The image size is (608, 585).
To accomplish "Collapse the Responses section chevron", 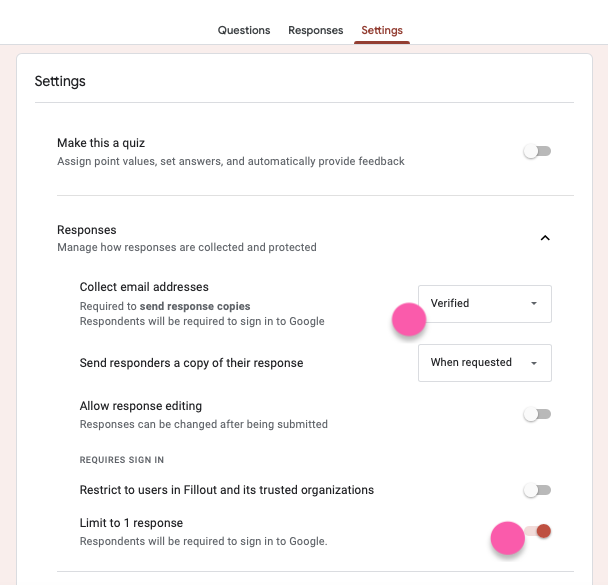I will [x=545, y=238].
